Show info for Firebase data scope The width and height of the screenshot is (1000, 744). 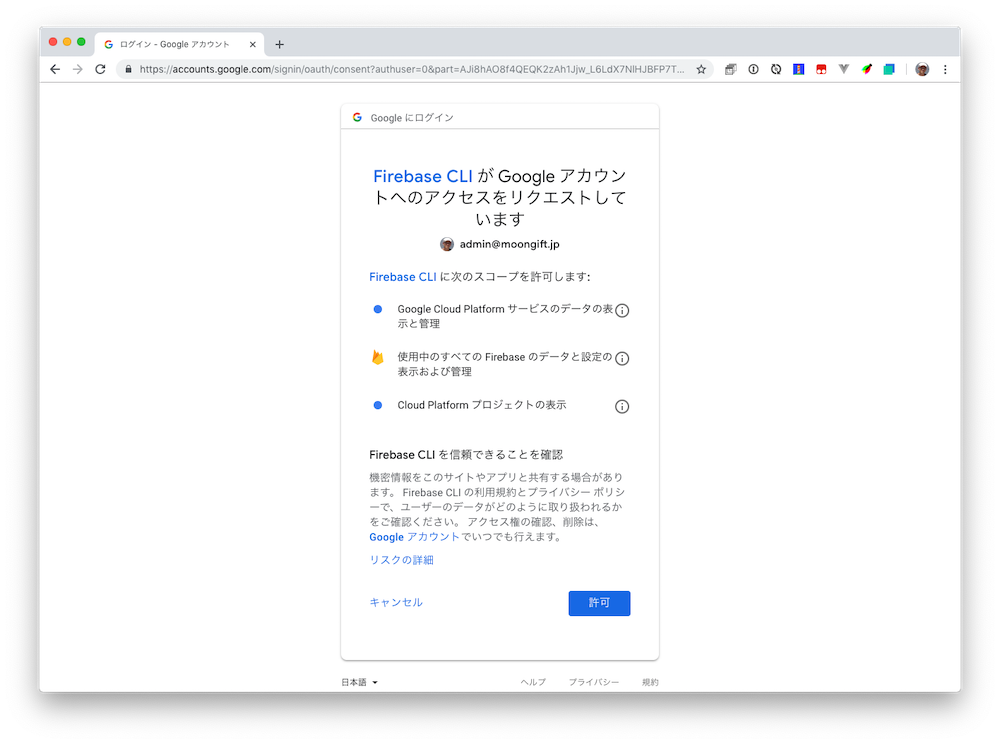coord(622,358)
